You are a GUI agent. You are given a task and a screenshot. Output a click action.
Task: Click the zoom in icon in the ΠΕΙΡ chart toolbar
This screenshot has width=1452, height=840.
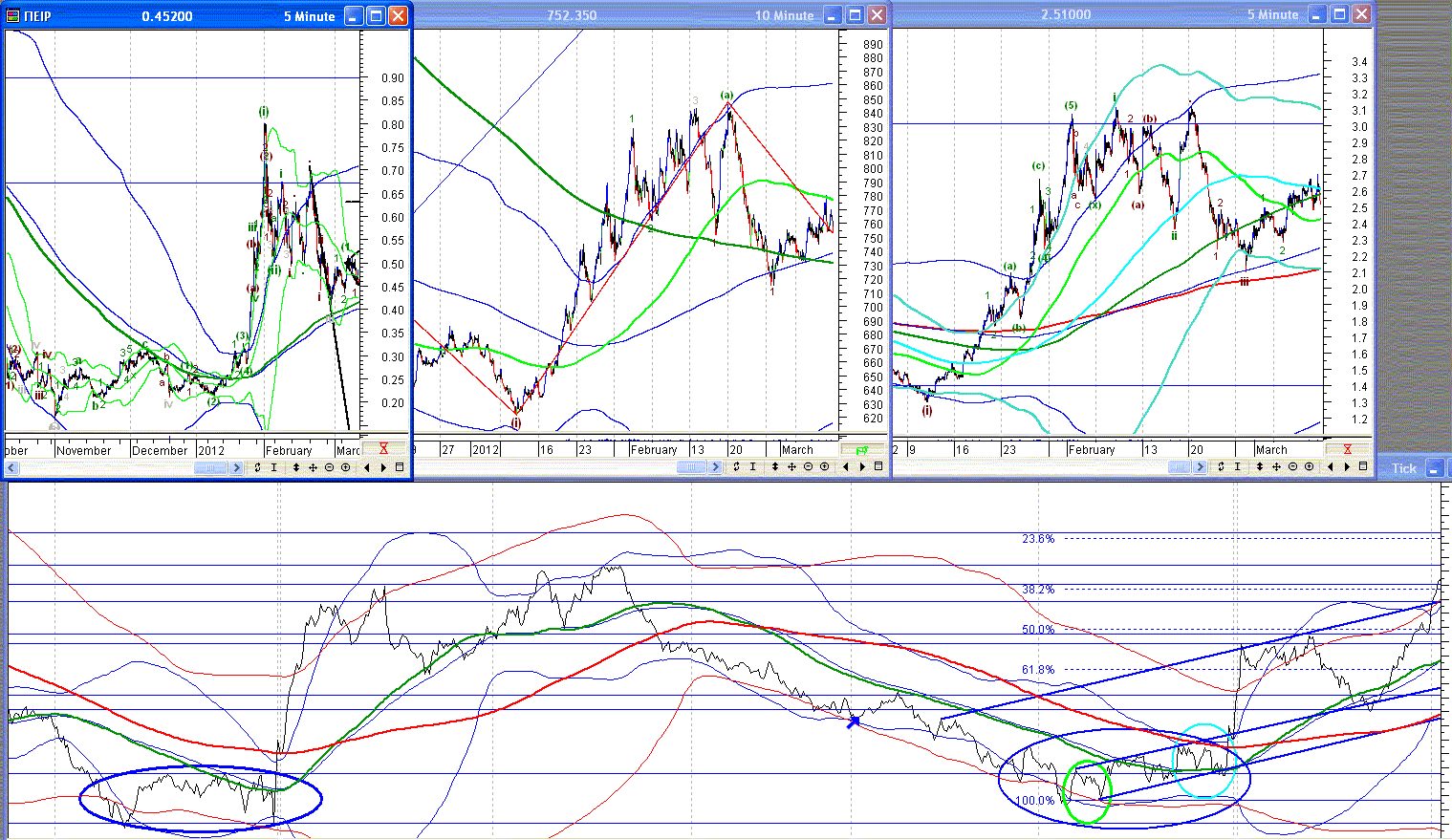[x=345, y=467]
